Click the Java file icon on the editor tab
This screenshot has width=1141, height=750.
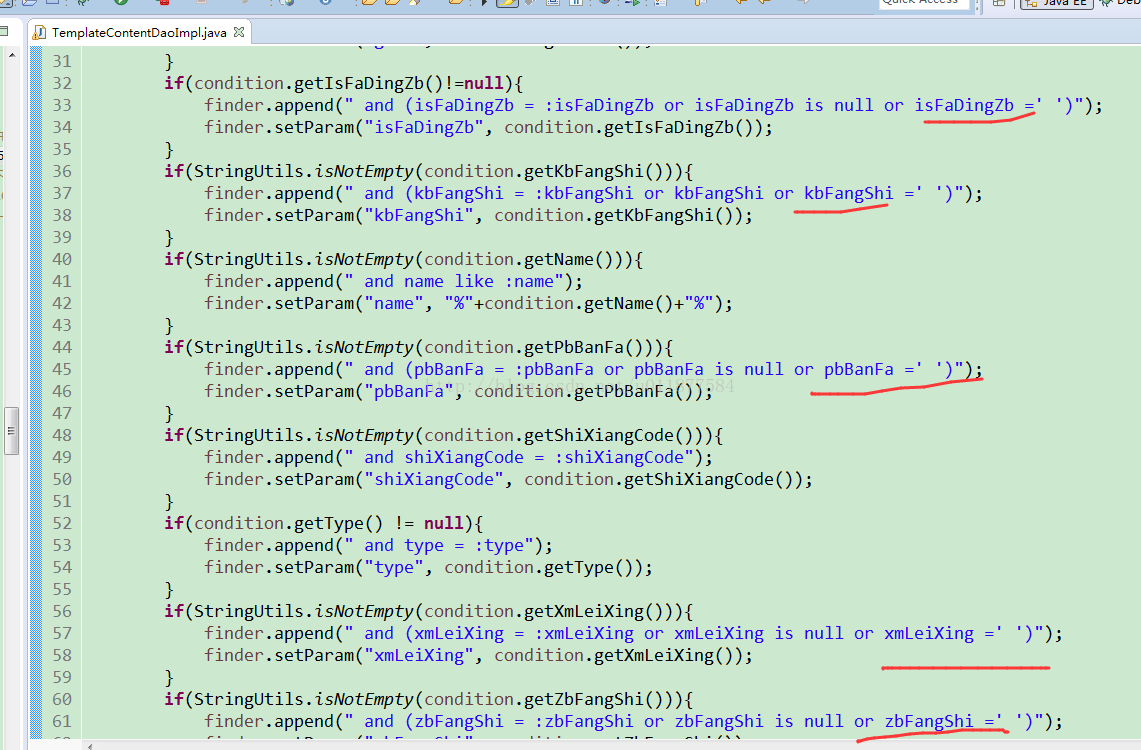pos(40,33)
